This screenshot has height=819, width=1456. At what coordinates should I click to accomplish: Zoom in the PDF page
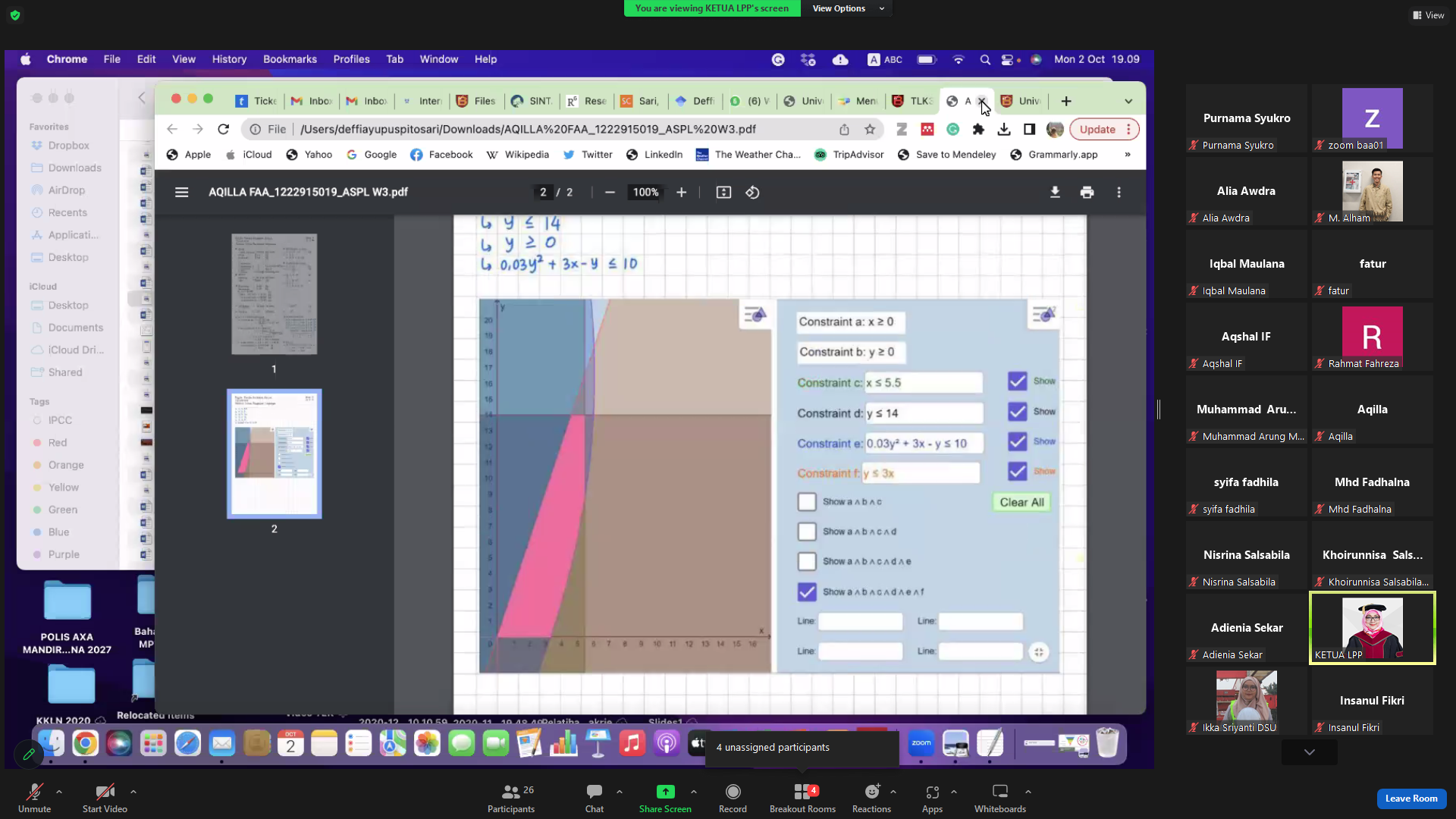pyautogui.click(x=681, y=193)
